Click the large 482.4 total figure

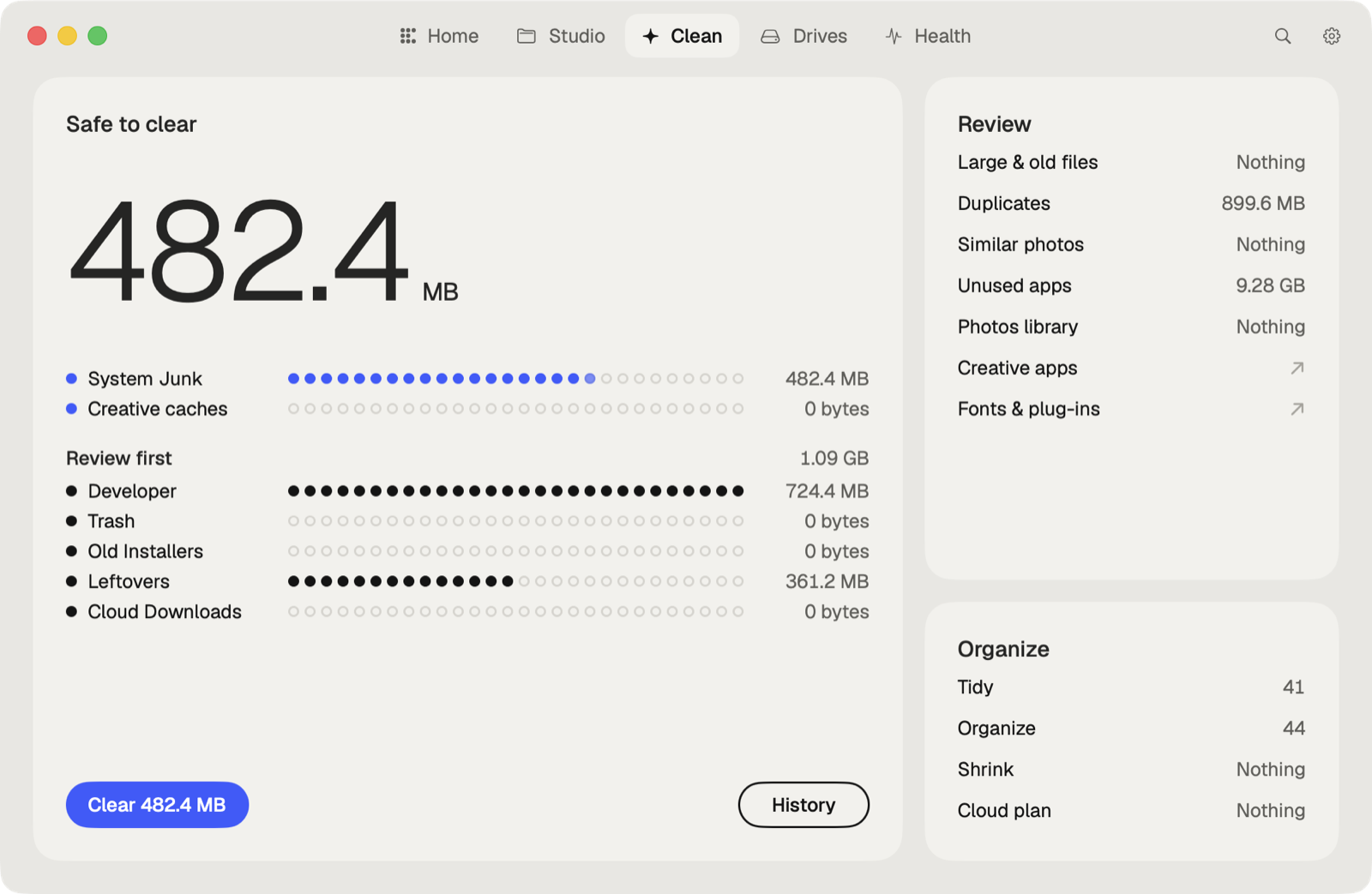coord(239,250)
